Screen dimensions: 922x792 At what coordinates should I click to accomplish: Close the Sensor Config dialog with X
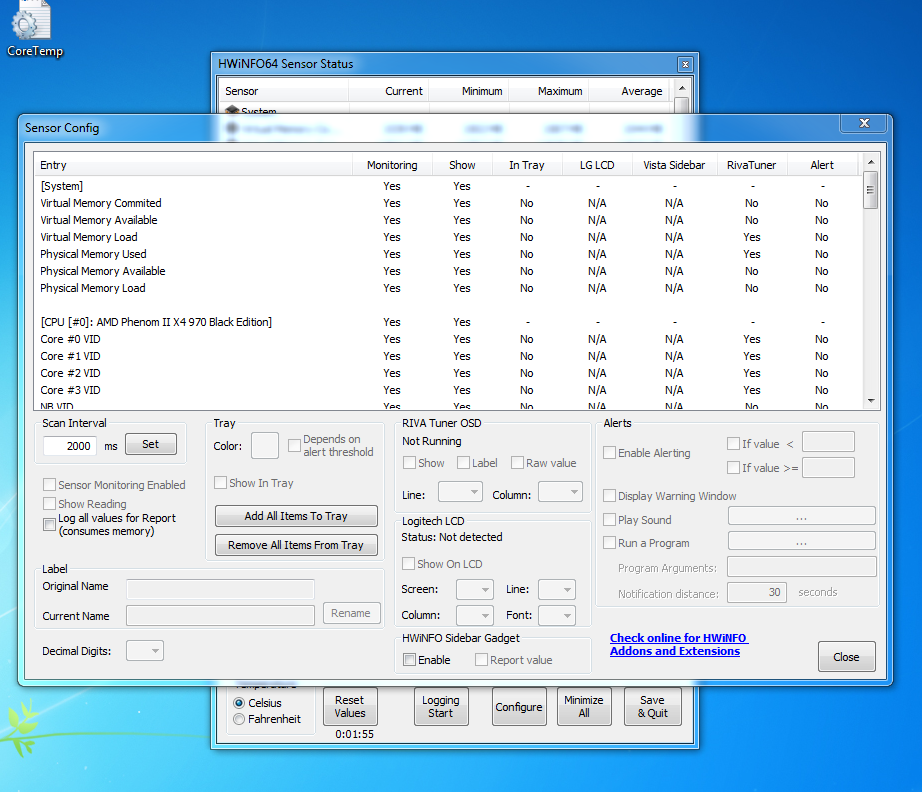864,123
